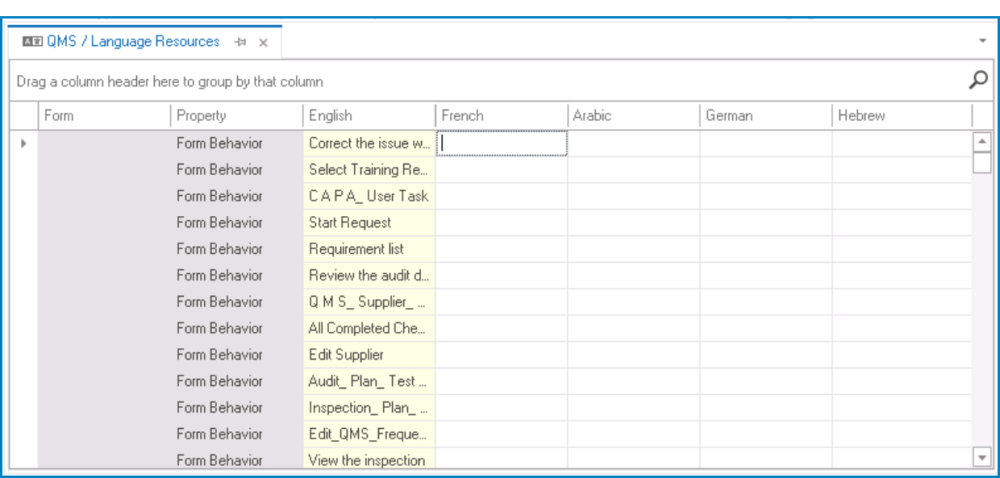
Task: Click the first row indicator arrow
Action: (x=24, y=143)
